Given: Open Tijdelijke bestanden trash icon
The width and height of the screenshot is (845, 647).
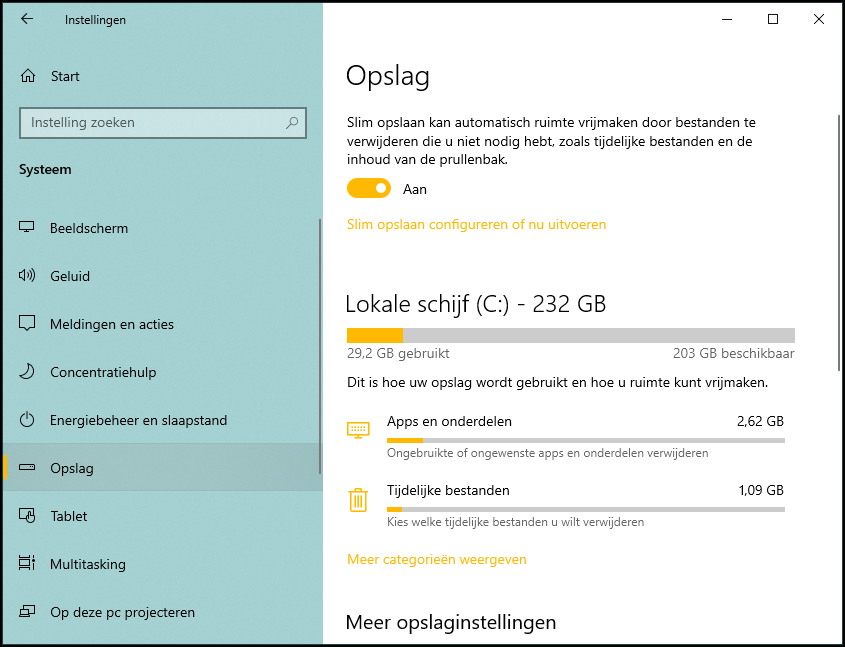Looking at the screenshot, I should coord(358,499).
